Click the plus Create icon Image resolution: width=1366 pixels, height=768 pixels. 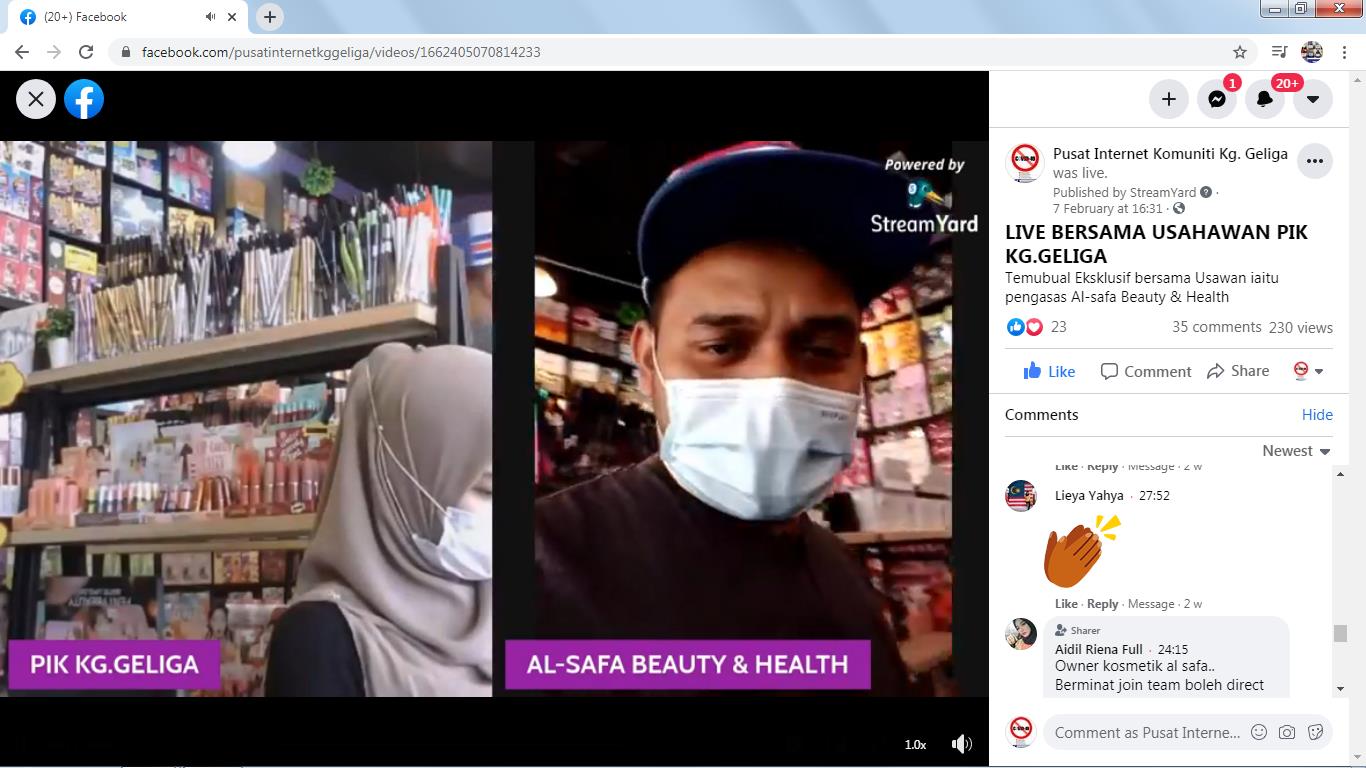[1168, 99]
